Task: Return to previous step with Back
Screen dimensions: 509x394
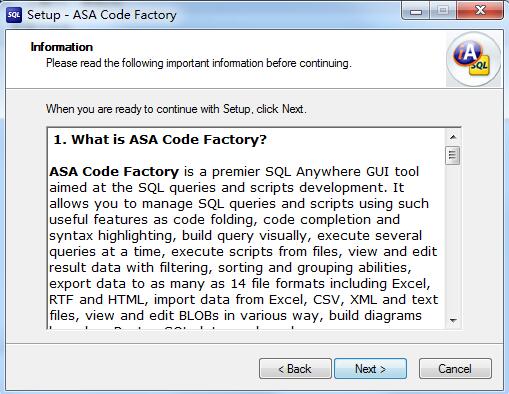Action: pos(295,369)
